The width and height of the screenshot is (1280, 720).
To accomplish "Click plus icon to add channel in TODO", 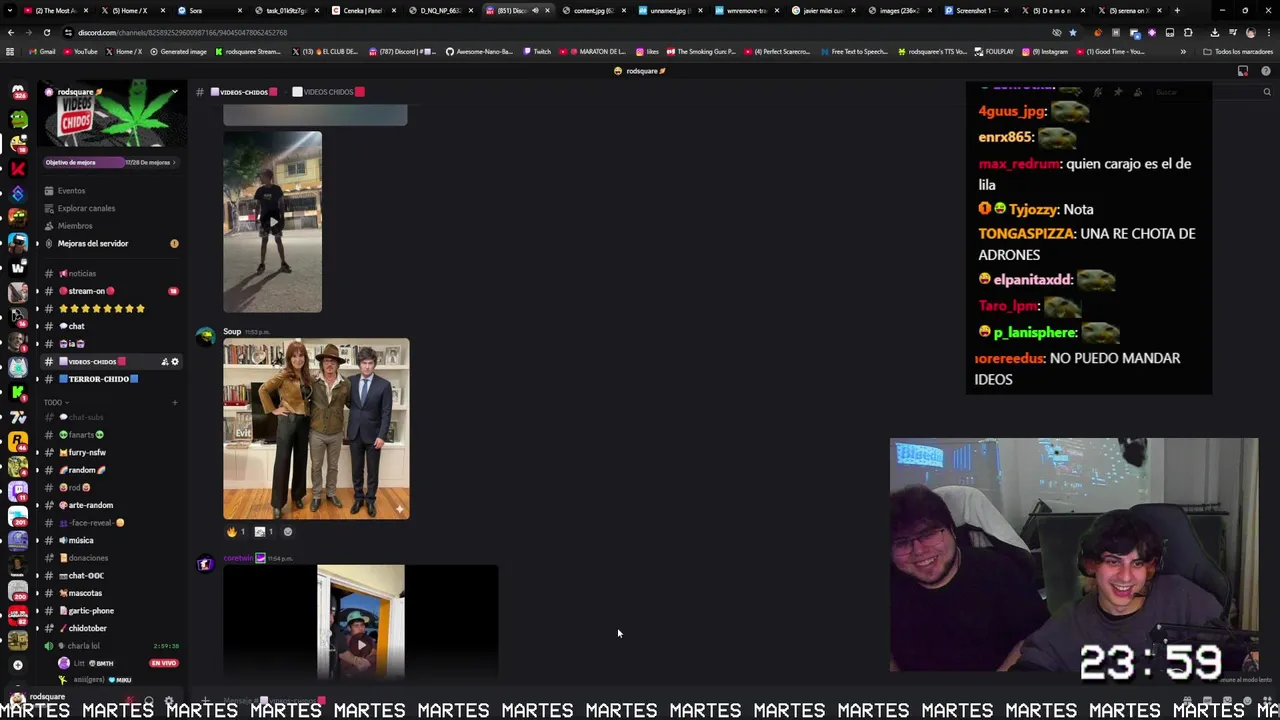I will (x=175, y=402).
